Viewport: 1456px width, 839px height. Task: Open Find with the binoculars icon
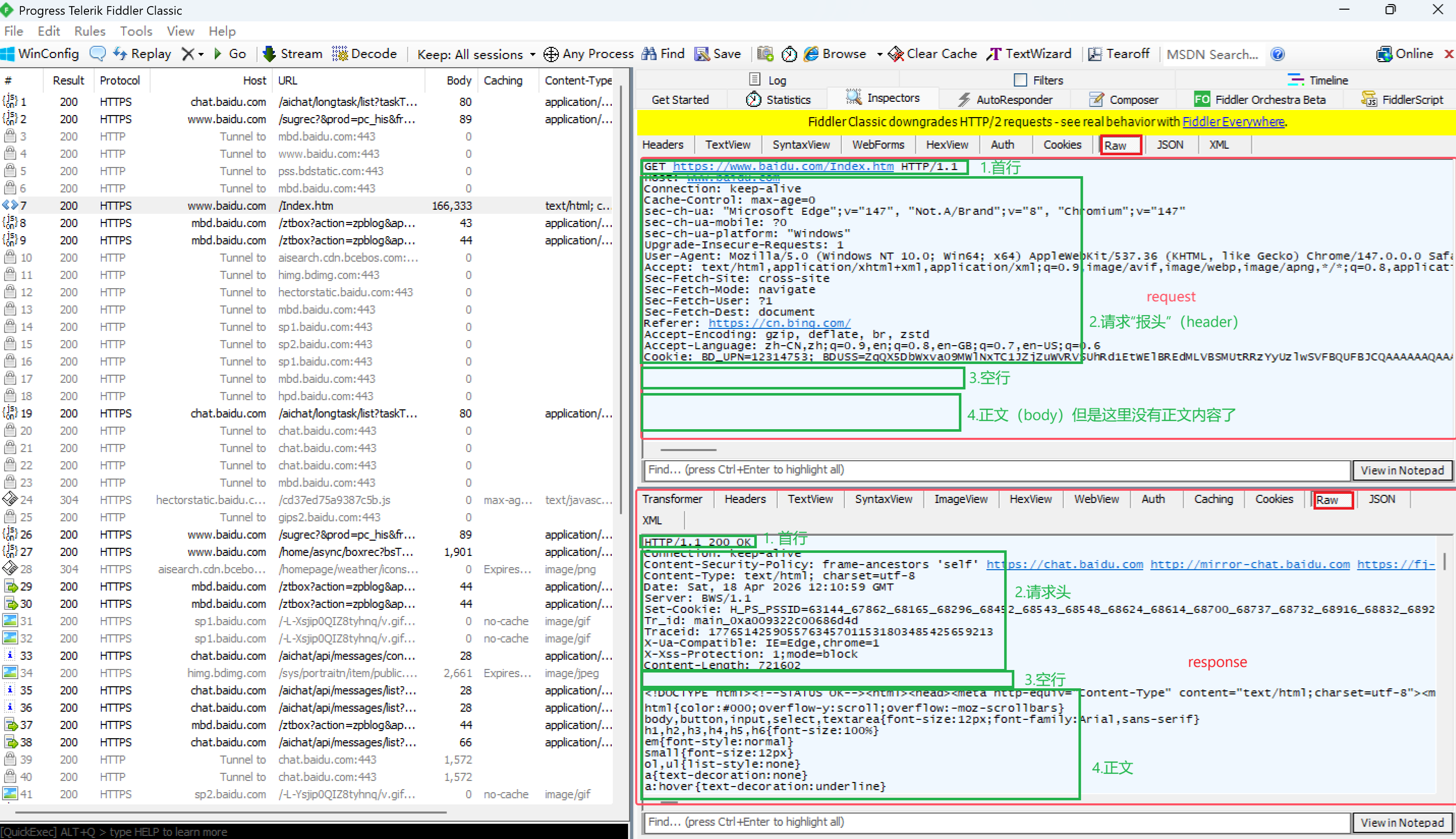649,53
